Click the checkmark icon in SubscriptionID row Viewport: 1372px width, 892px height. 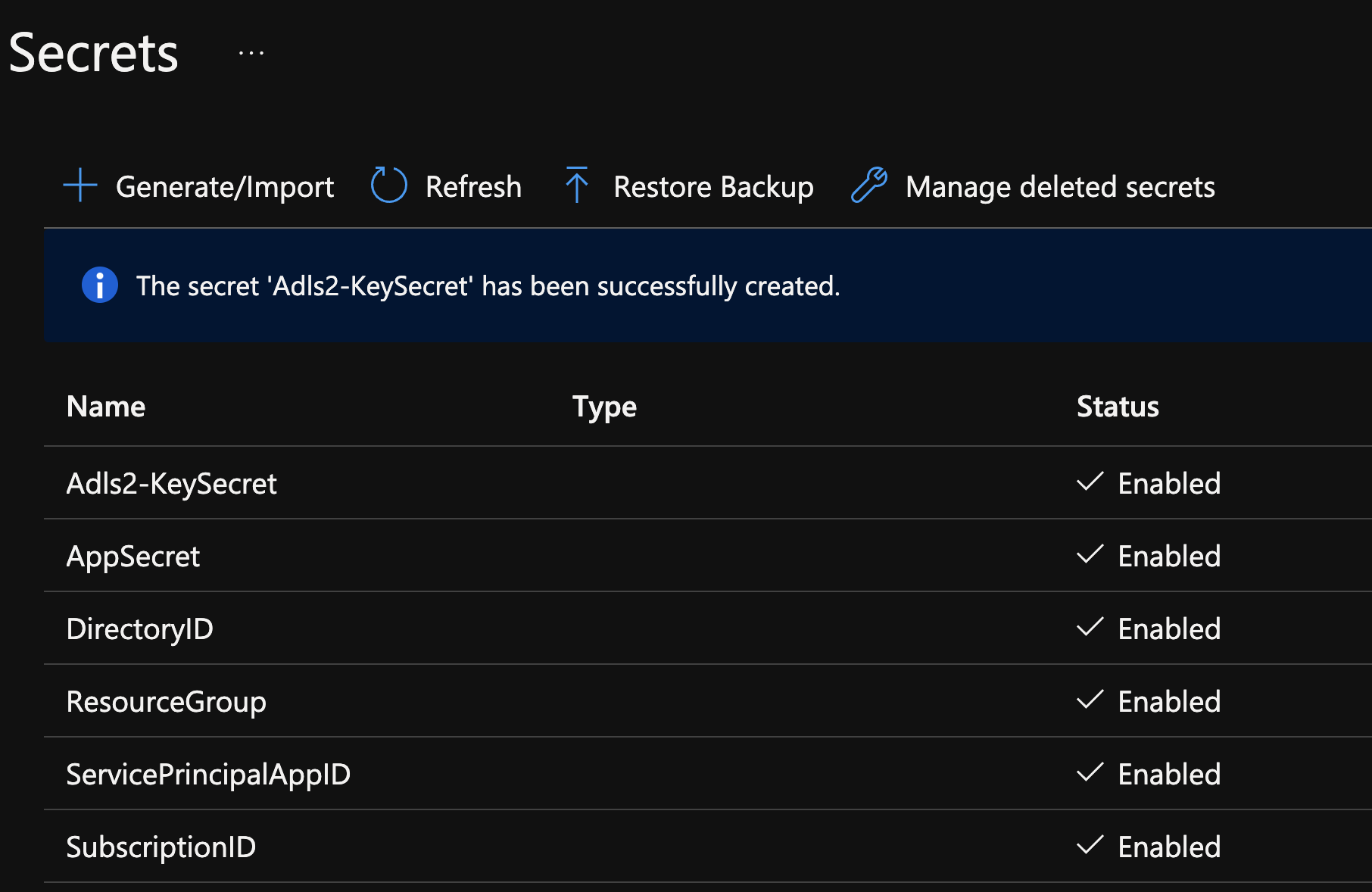[1090, 846]
